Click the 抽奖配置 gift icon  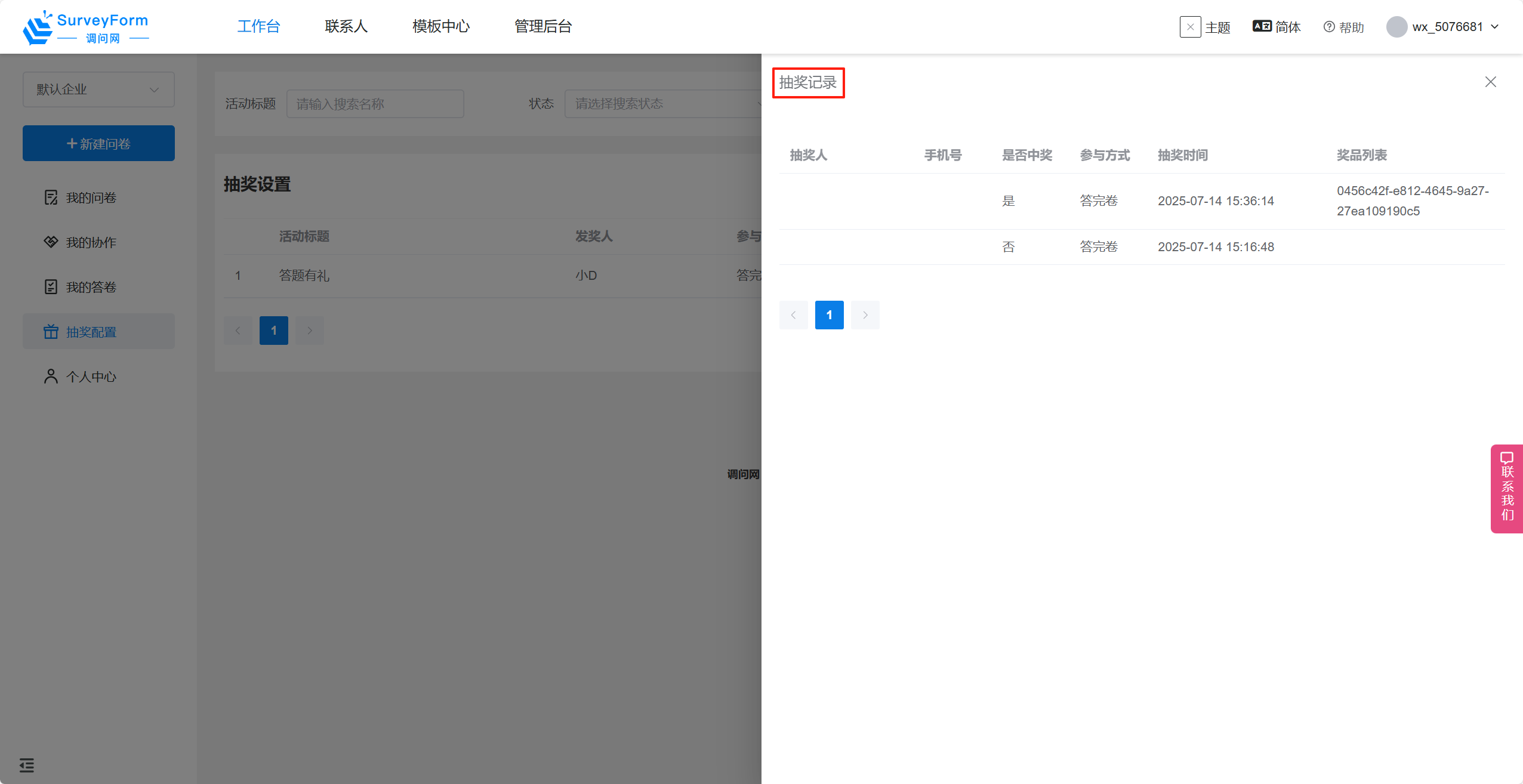point(51,332)
